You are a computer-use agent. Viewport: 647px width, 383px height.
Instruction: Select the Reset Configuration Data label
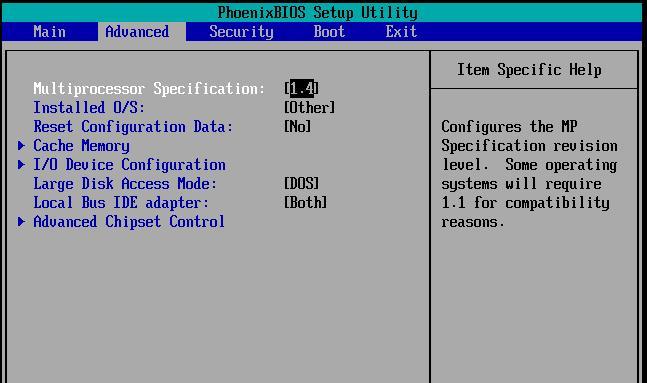(133, 126)
